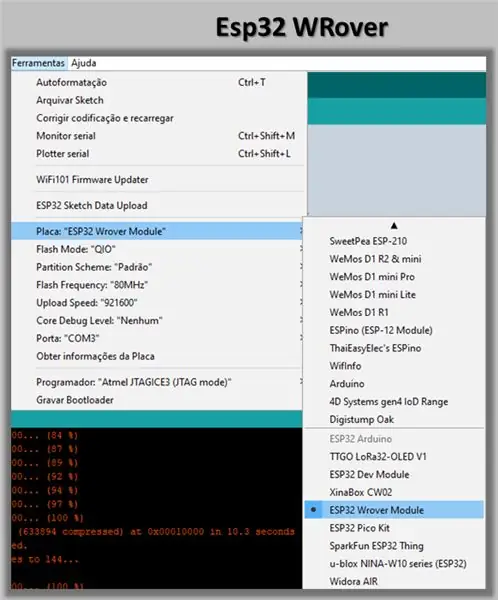Expand Upload Speed "921600" submenu
Image resolution: width=498 pixels, height=600 pixels.
tap(157, 303)
